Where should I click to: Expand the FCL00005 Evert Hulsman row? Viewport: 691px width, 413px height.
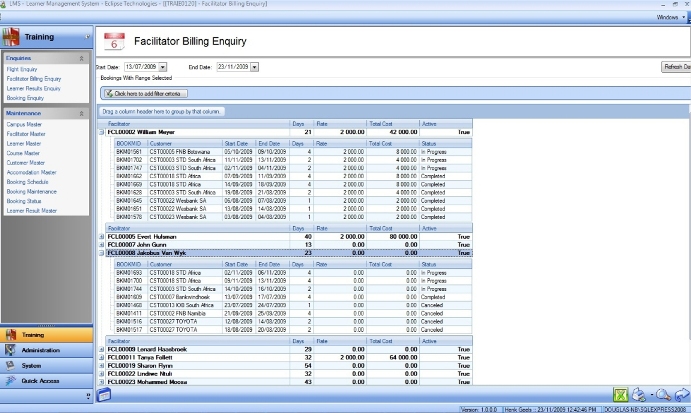pyautogui.click(x=100, y=237)
